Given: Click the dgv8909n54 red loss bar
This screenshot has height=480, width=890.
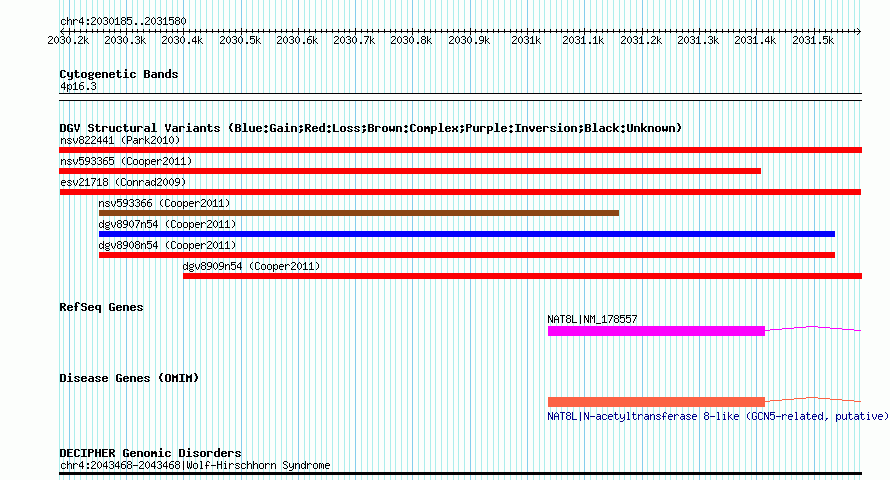Looking at the screenshot, I should (x=522, y=276).
